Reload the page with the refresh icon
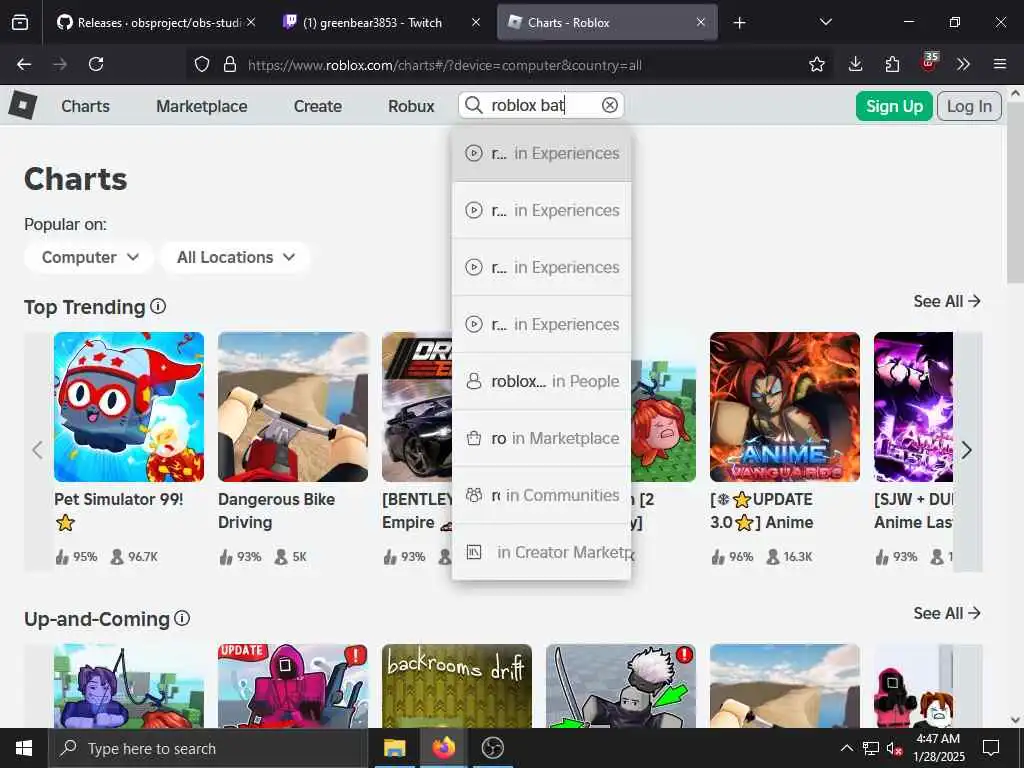1024x768 pixels. [x=96, y=64]
